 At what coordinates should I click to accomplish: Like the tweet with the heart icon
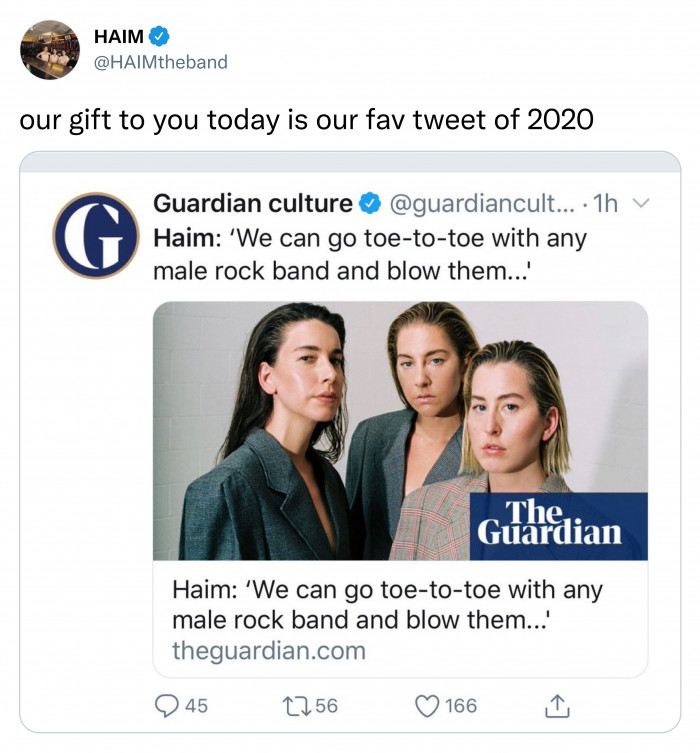[428, 706]
